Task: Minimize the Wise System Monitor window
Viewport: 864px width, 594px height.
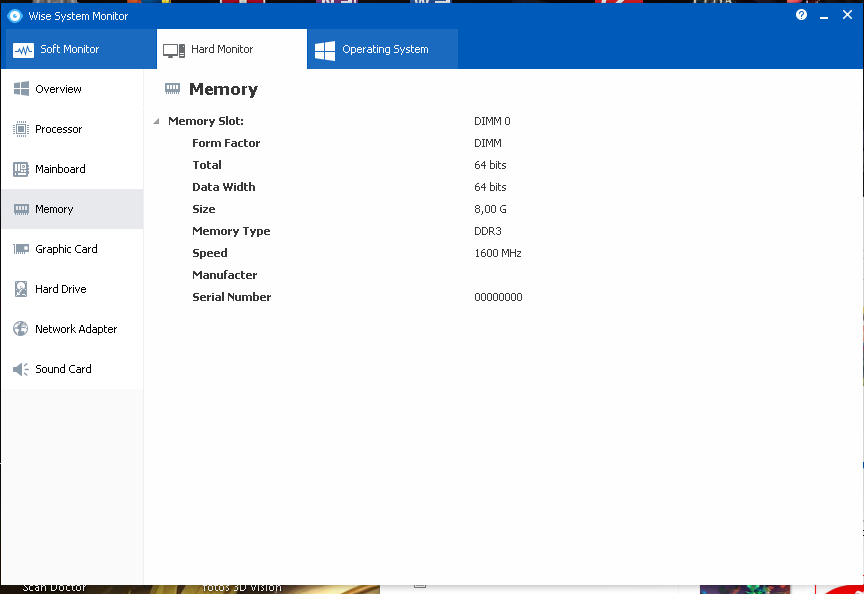Action: coord(824,16)
